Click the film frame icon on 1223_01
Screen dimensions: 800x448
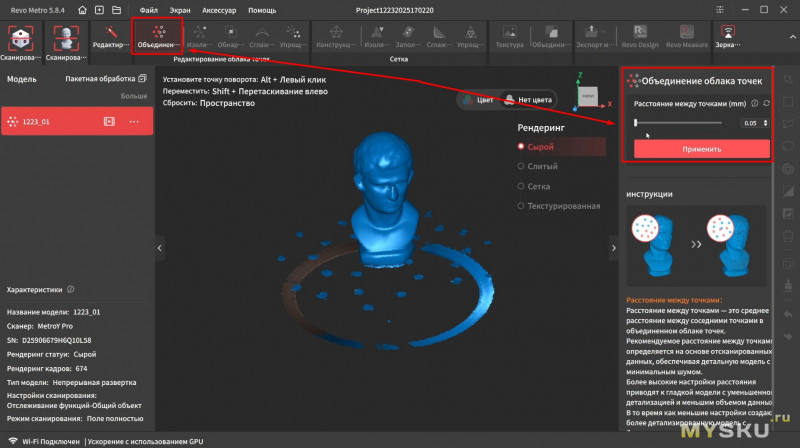pos(110,122)
